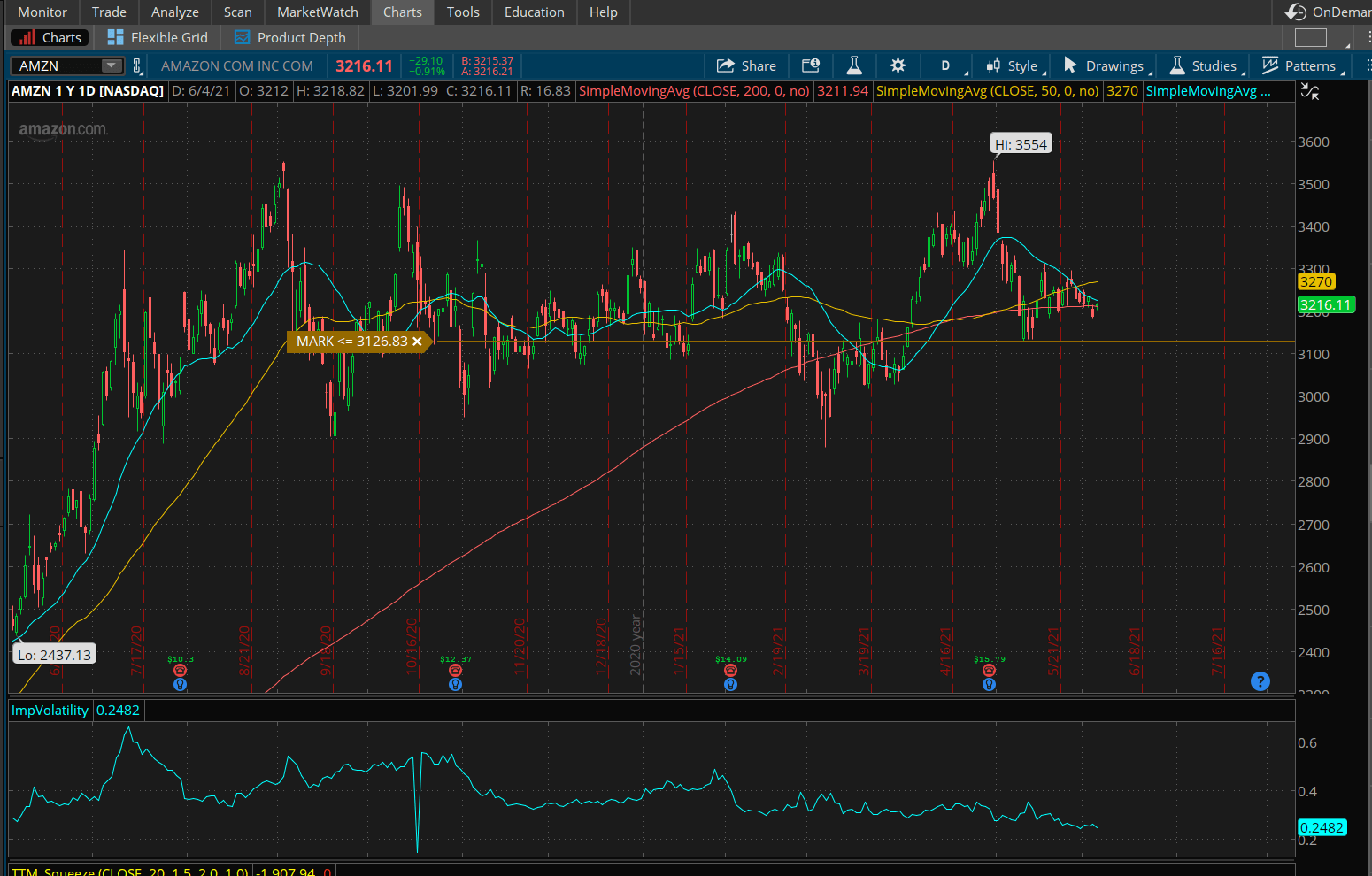Select the SimpleMovingAvg 200 study label
Viewport: 1372px width, 876px height.
pyautogui.click(x=694, y=91)
